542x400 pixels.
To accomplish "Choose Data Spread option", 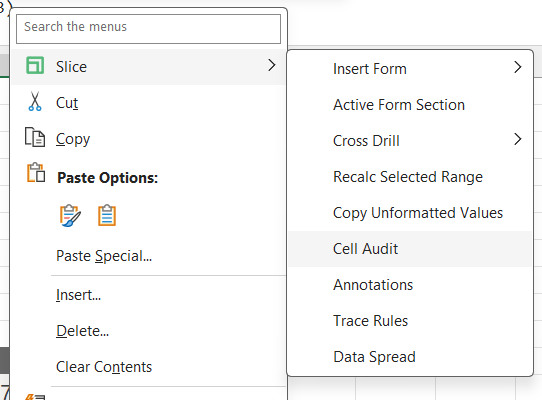I will 410,357.
